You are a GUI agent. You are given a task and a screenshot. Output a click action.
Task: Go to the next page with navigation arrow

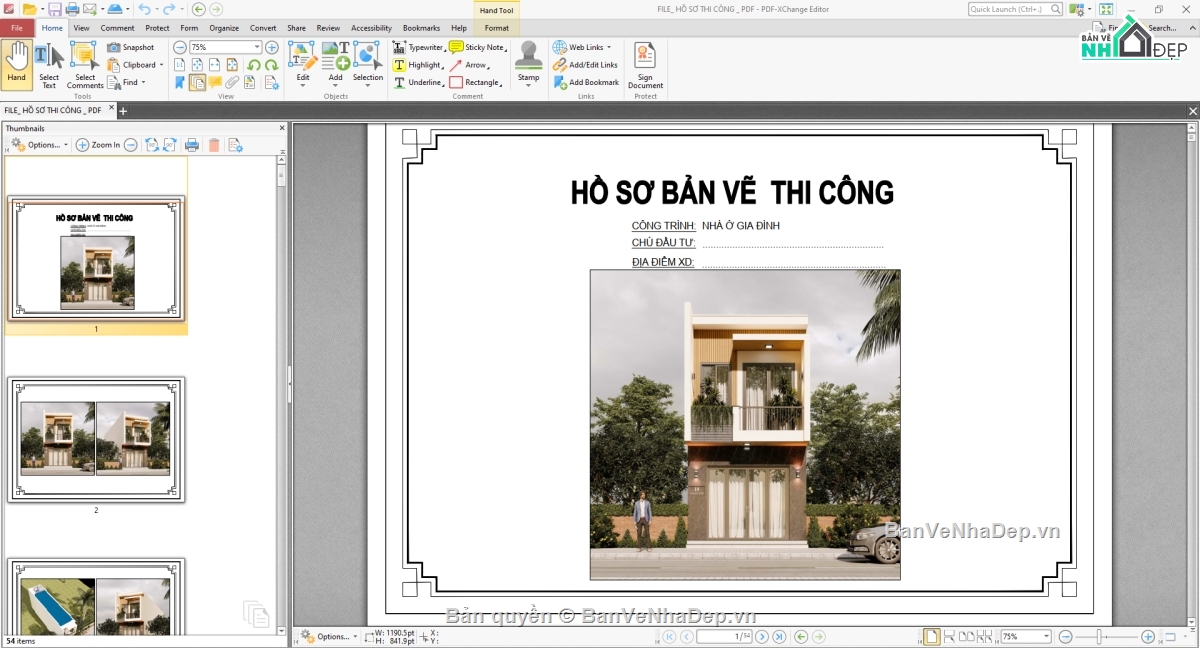[x=760, y=636]
